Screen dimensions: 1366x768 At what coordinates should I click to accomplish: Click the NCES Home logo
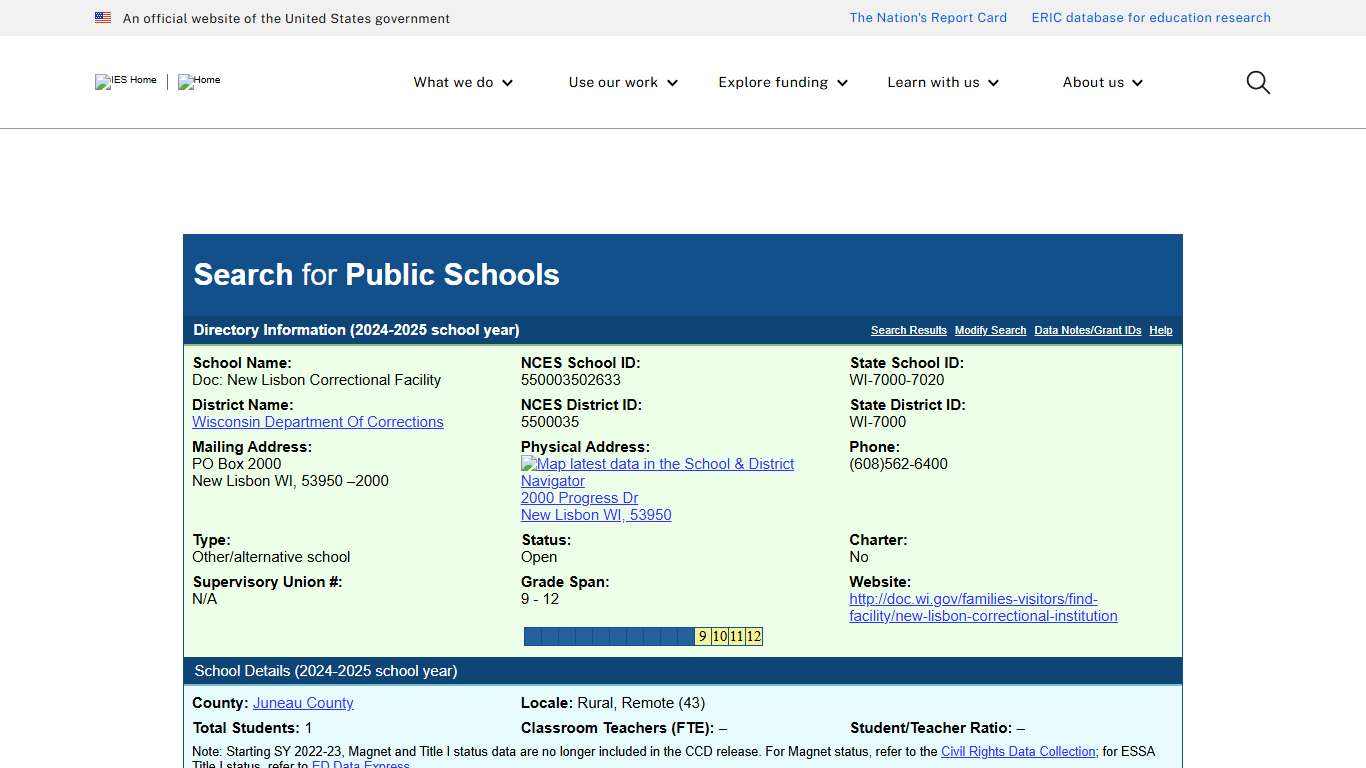pos(197,82)
